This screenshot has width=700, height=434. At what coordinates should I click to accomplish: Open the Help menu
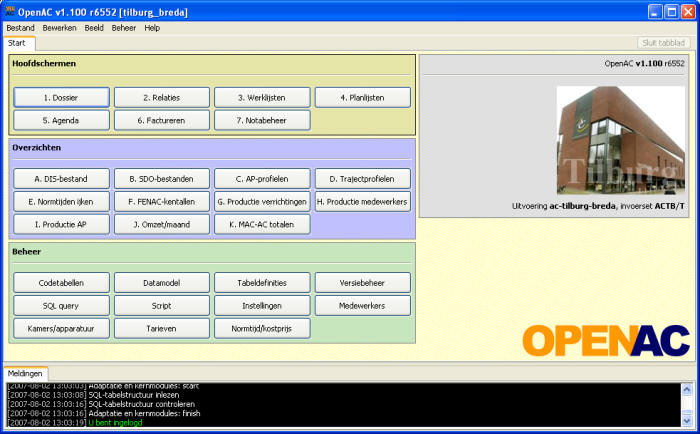152,28
